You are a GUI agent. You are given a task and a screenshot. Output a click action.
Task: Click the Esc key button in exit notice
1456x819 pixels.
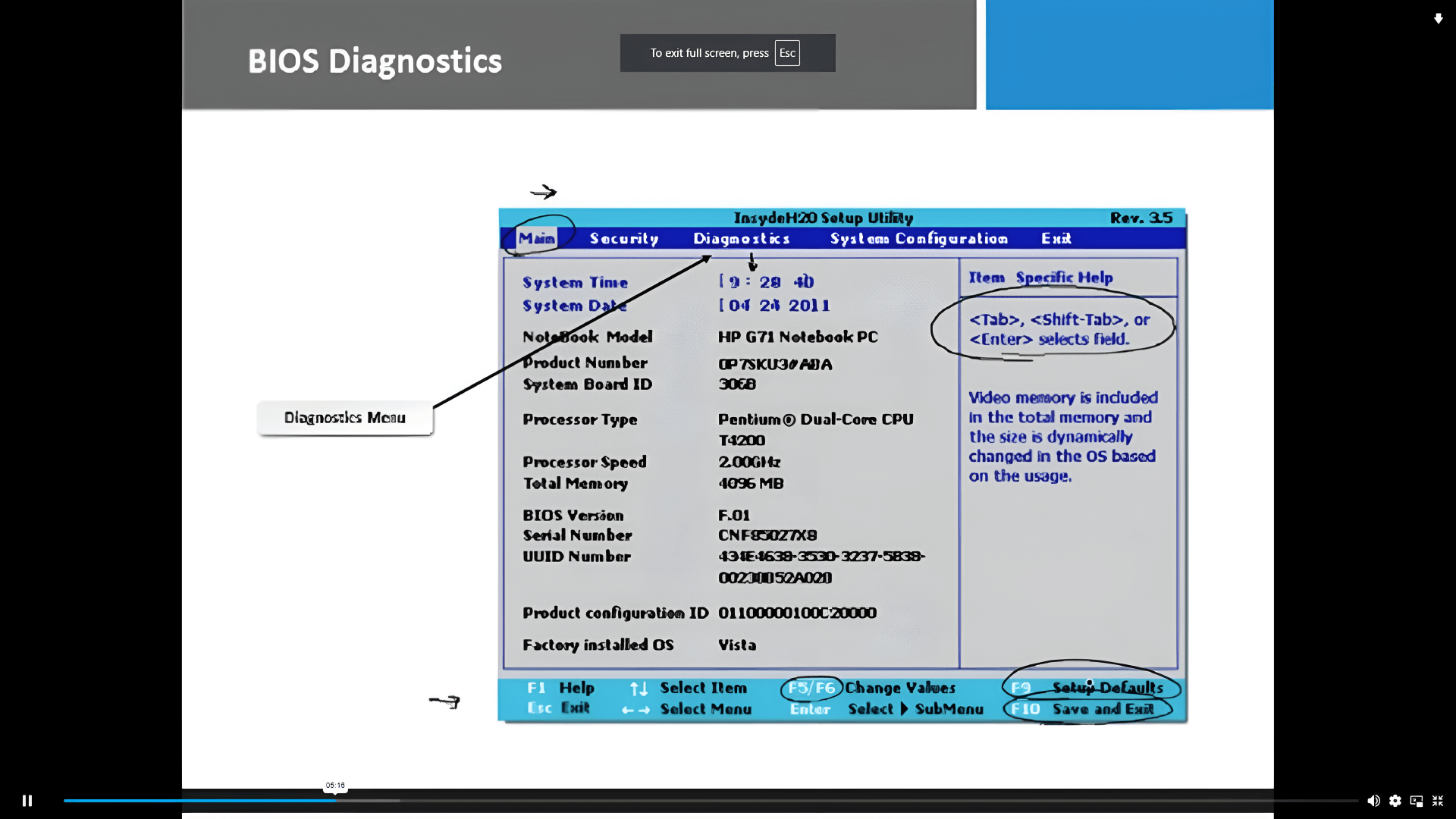click(787, 53)
